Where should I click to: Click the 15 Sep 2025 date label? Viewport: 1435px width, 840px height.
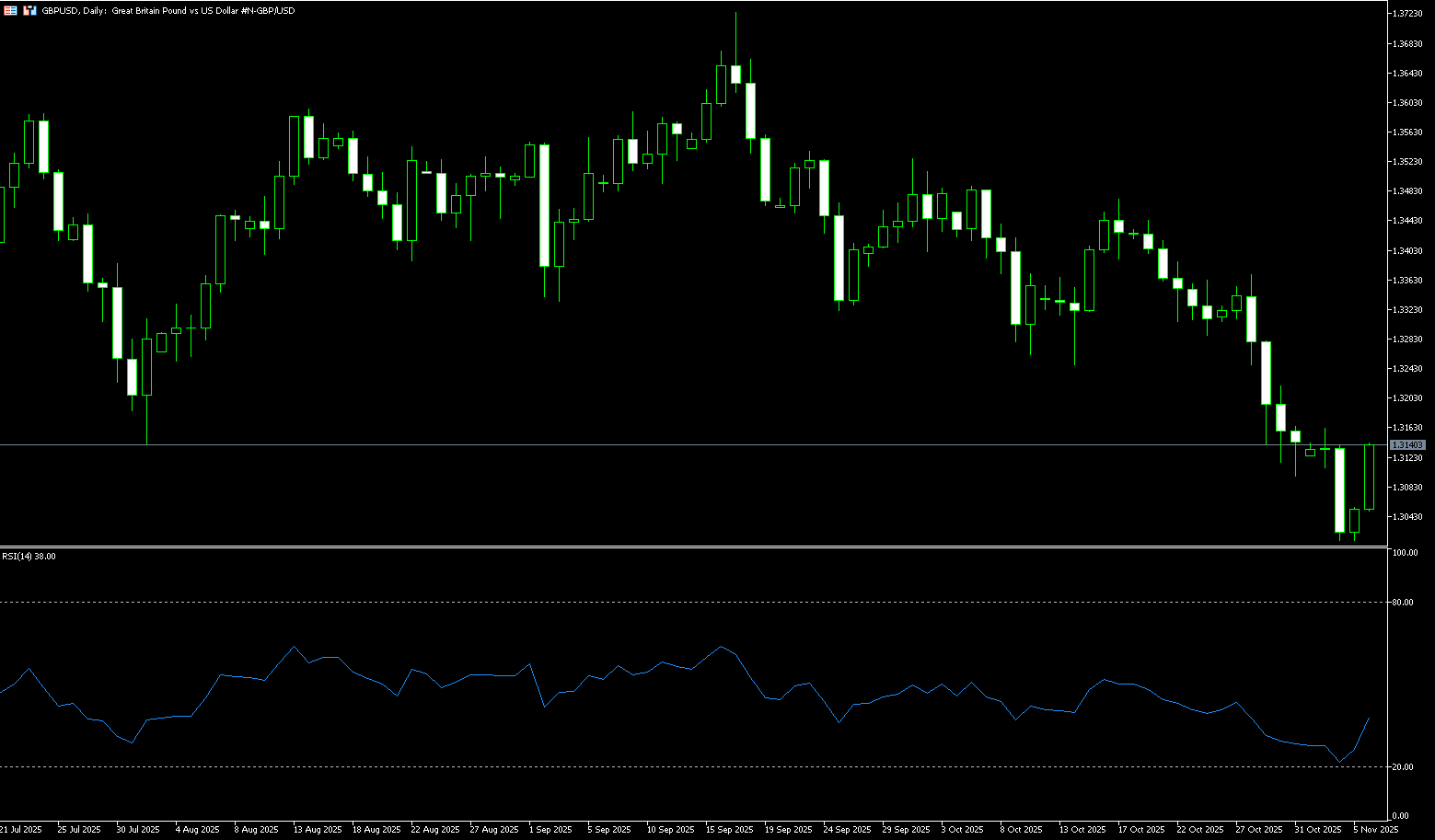click(x=729, y=830)
